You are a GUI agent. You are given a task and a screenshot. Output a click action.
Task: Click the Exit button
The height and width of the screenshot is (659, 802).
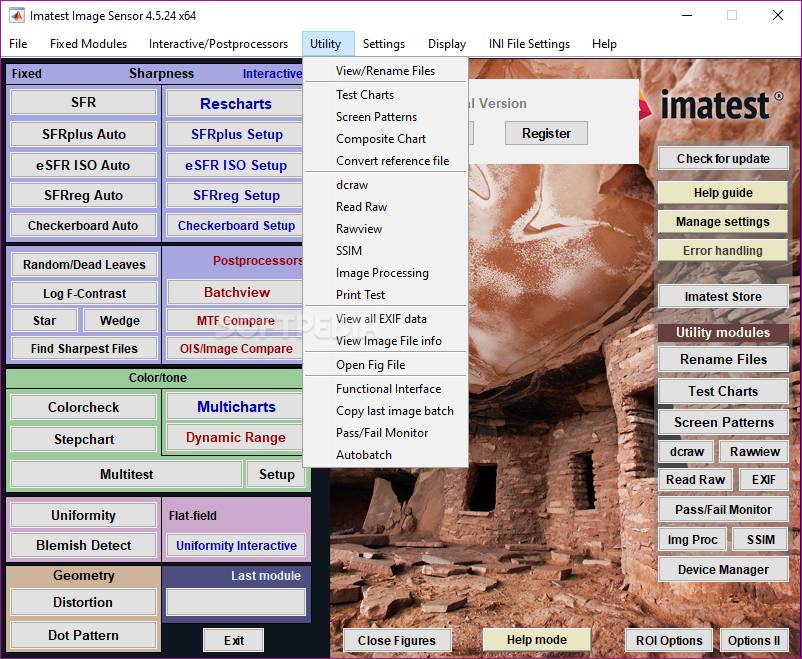click(234, 641)
